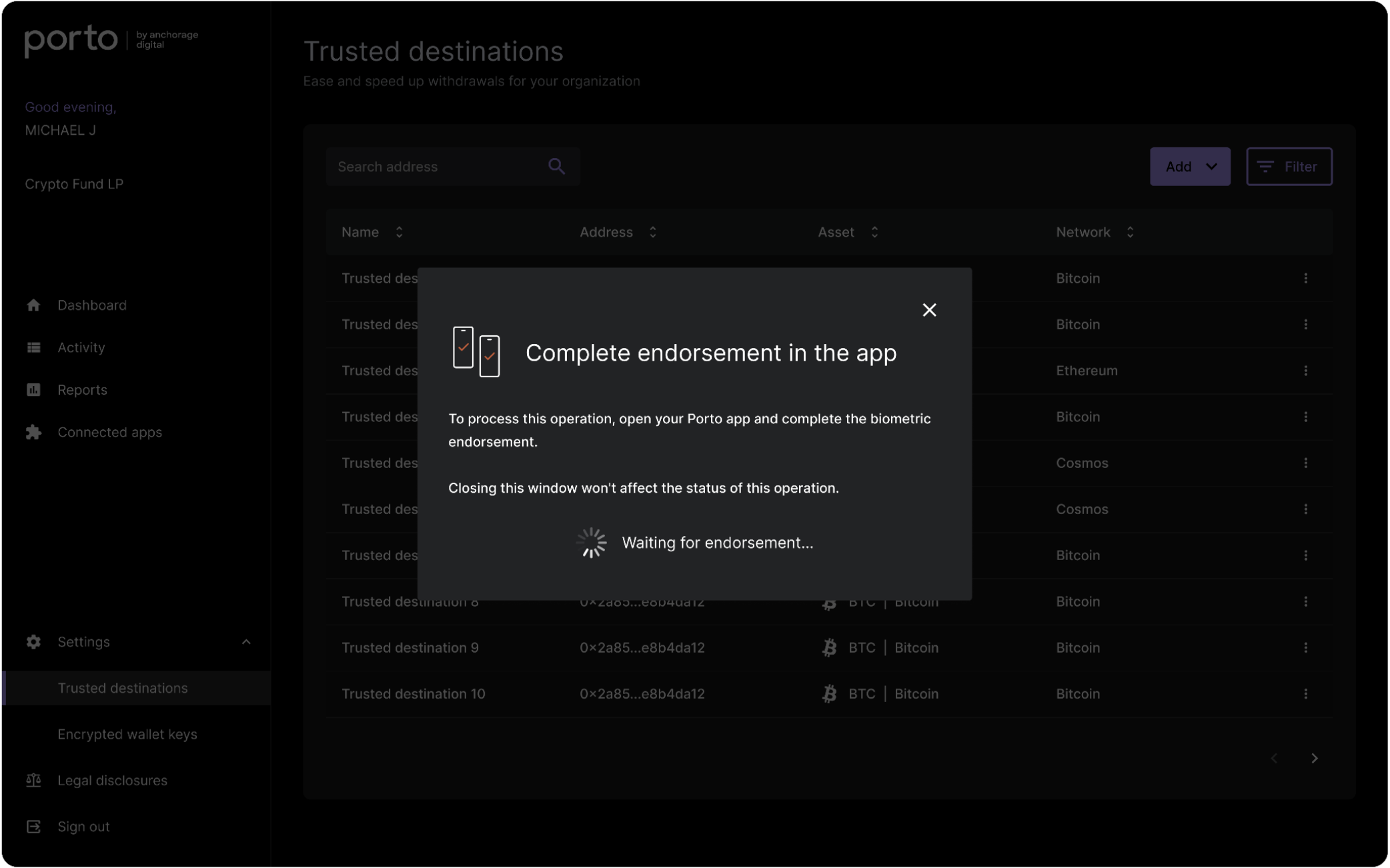Image resolution: width=1390 pixels, height=868 pixels.
Task: Click the waiting-for-endorsement spinner
Action: click(x=592, y=543)
